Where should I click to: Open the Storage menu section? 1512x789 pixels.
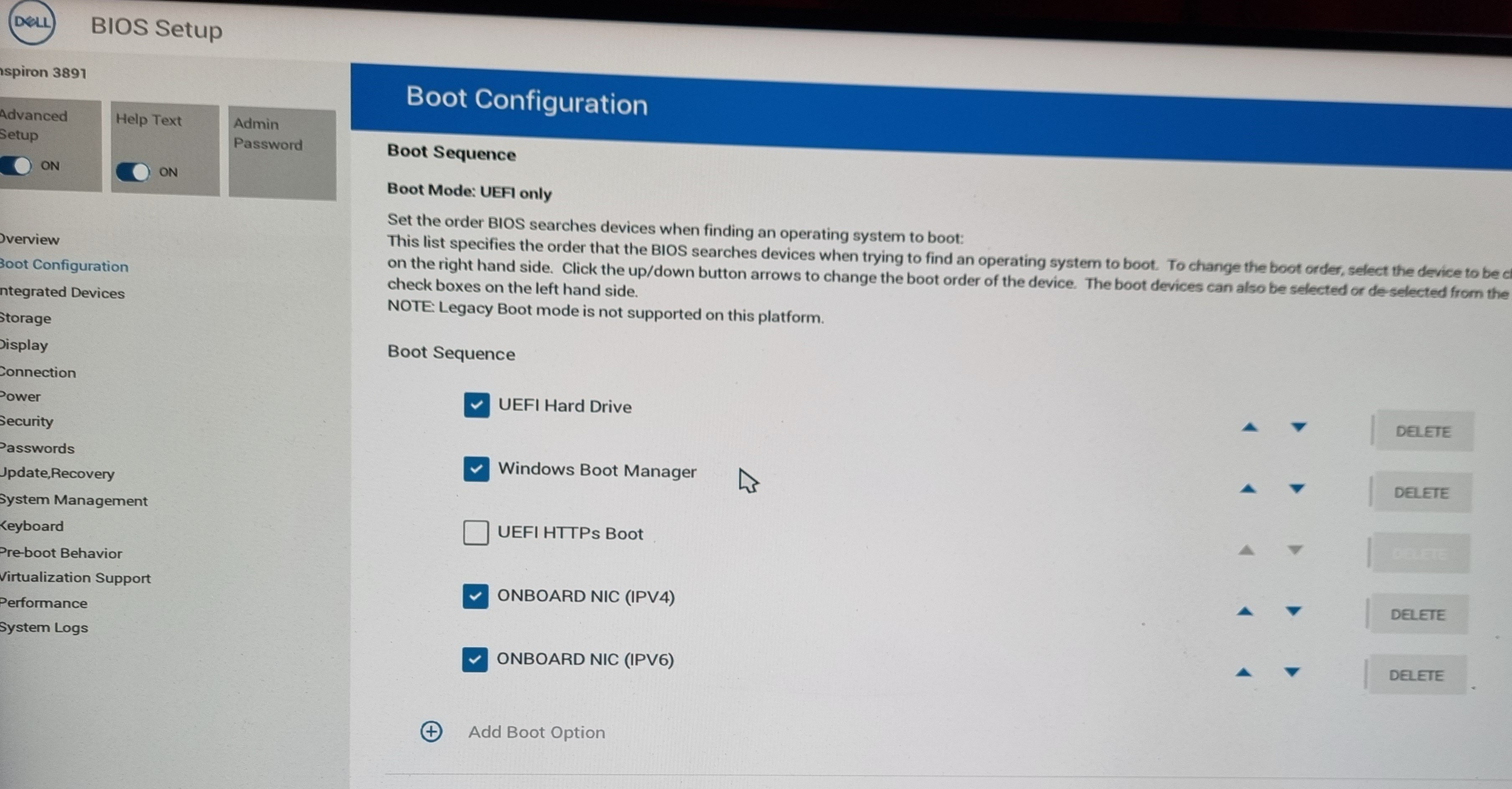(25, 318)
